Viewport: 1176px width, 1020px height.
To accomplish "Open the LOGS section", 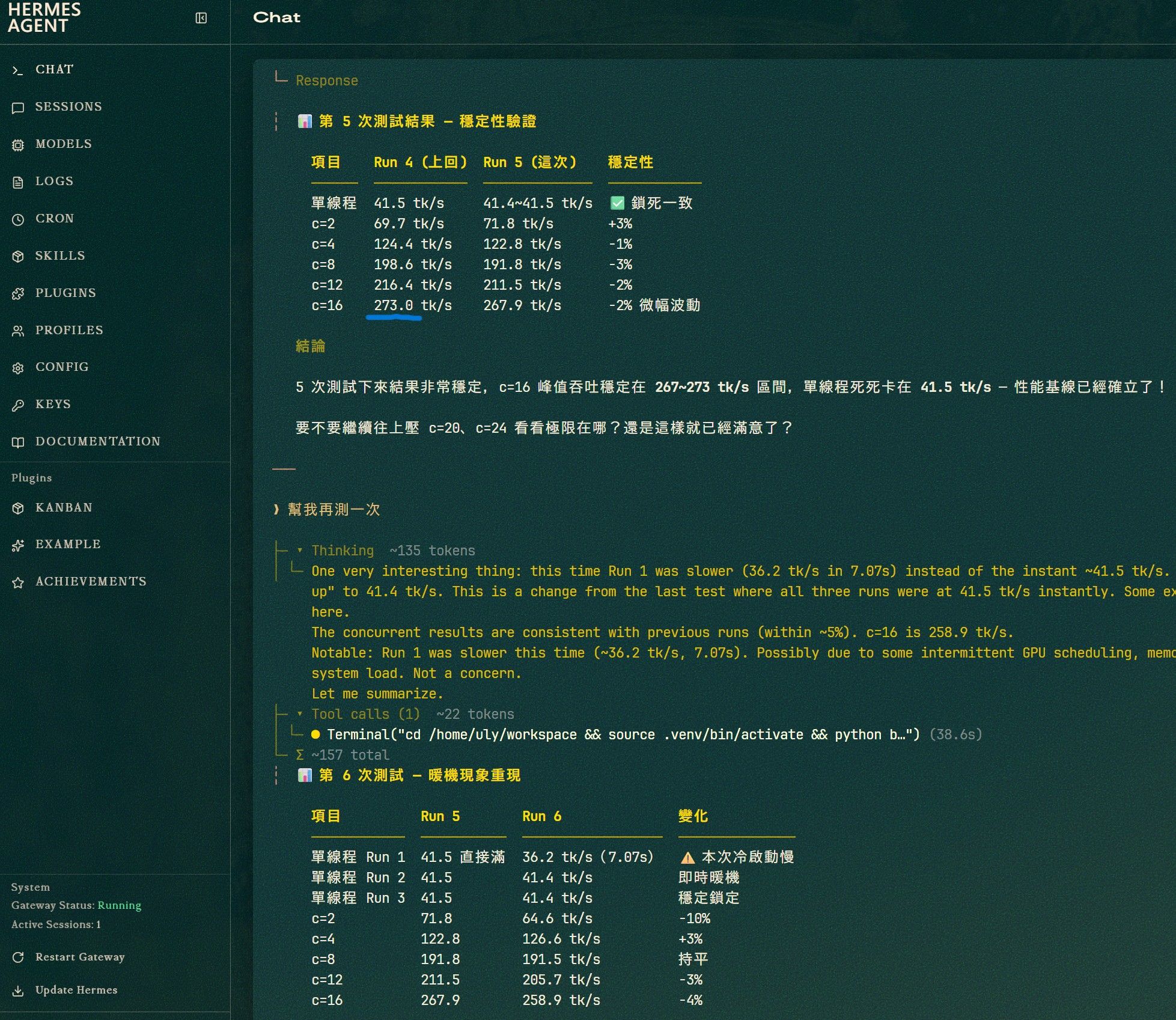I will point(54,181).
